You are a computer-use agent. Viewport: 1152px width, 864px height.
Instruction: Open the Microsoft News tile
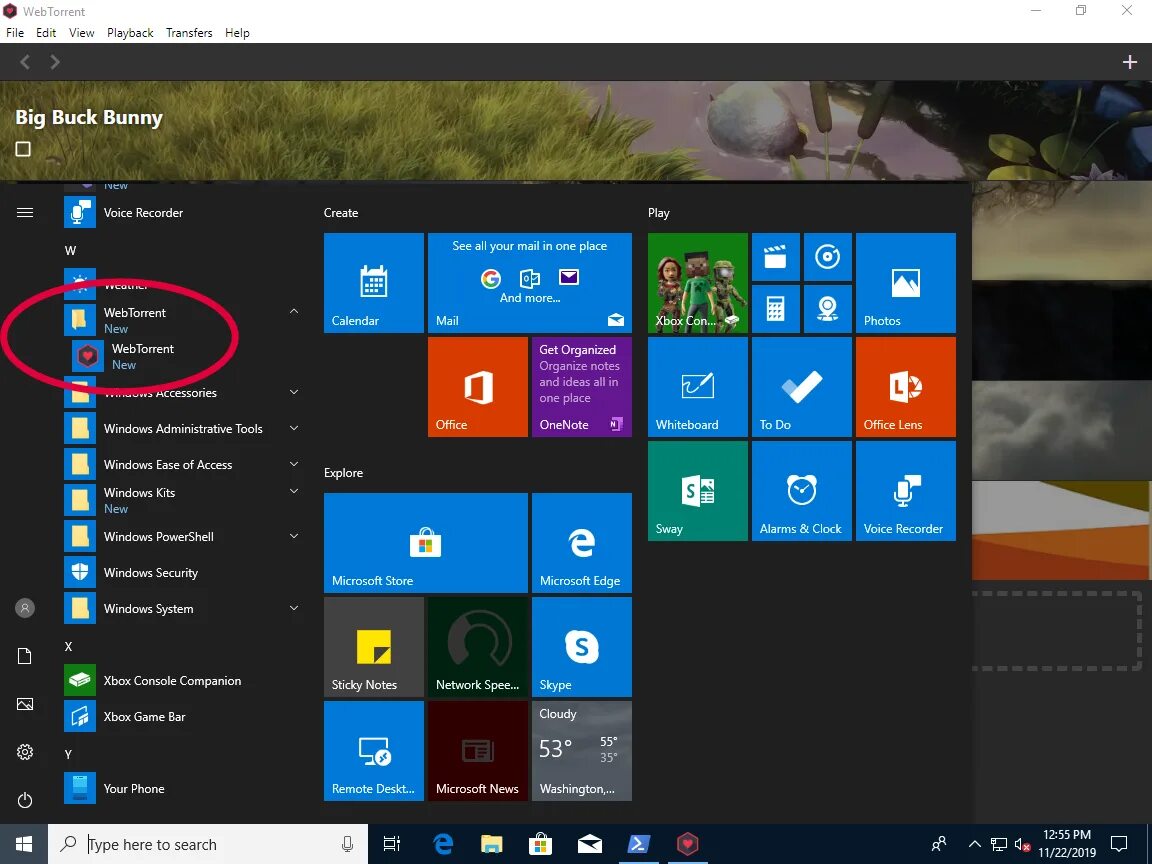tap(478, 751)
